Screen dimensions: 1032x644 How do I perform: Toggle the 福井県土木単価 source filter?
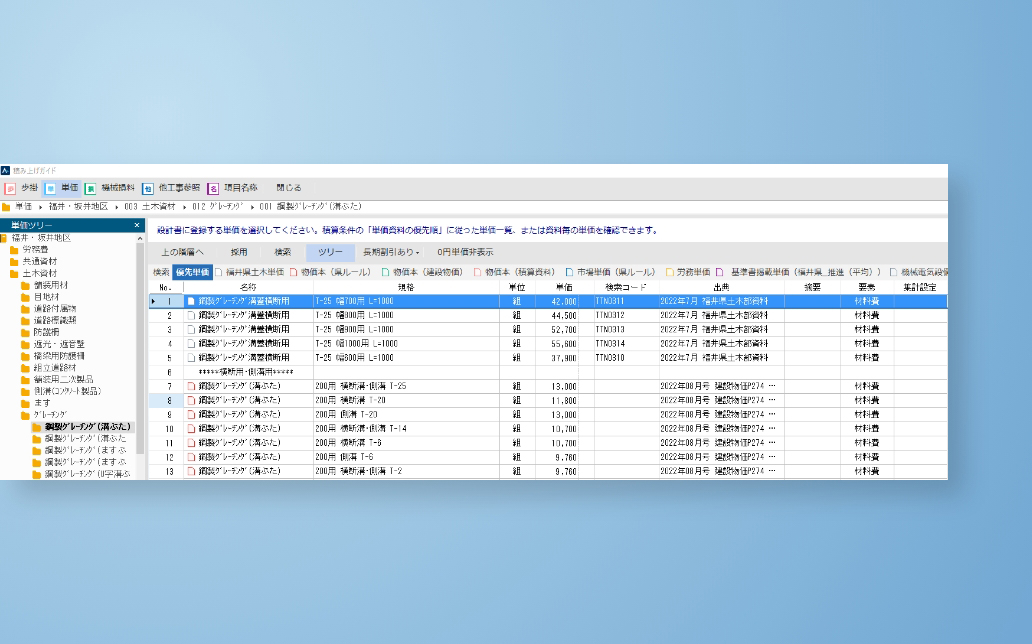pos(219,271)
